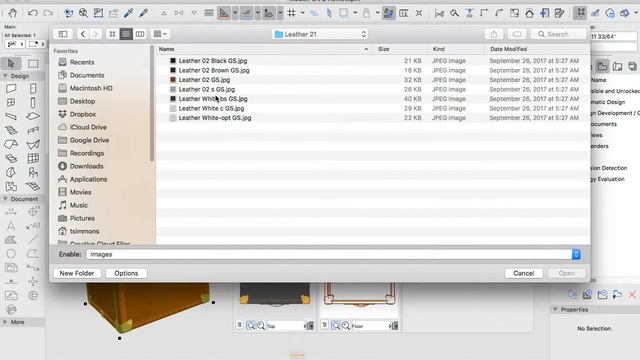Click the red delete X icon in Navigator
The image size is (640, 360).
click(x=632, y=294)
